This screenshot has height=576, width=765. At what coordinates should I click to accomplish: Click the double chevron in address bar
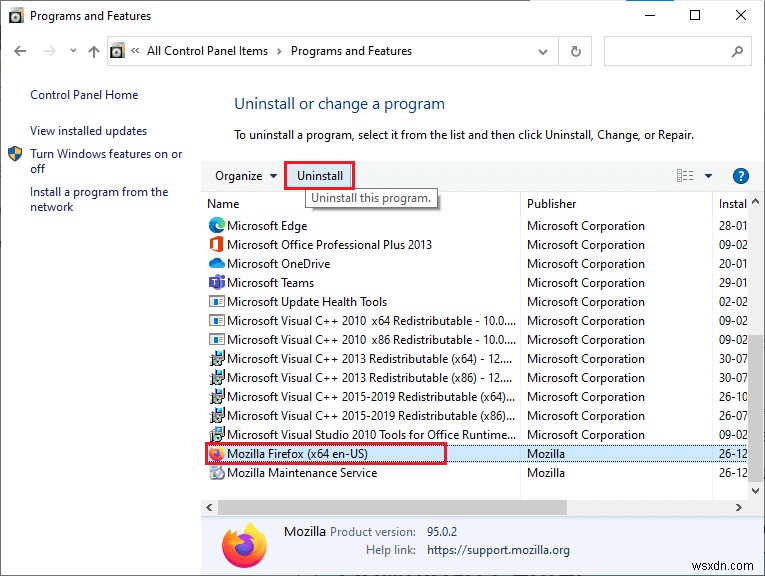[135, 51]
